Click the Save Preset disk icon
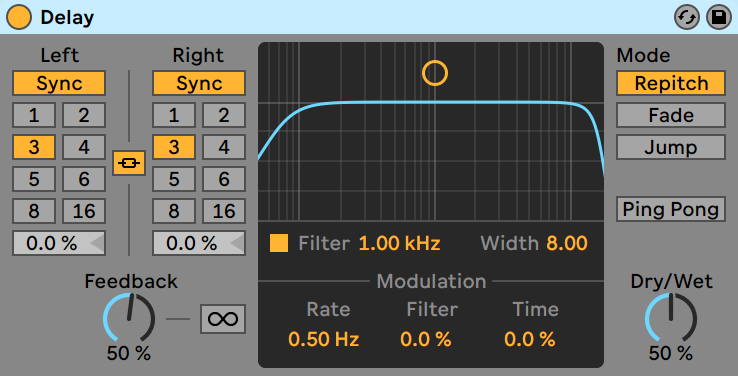 (719, 18)
